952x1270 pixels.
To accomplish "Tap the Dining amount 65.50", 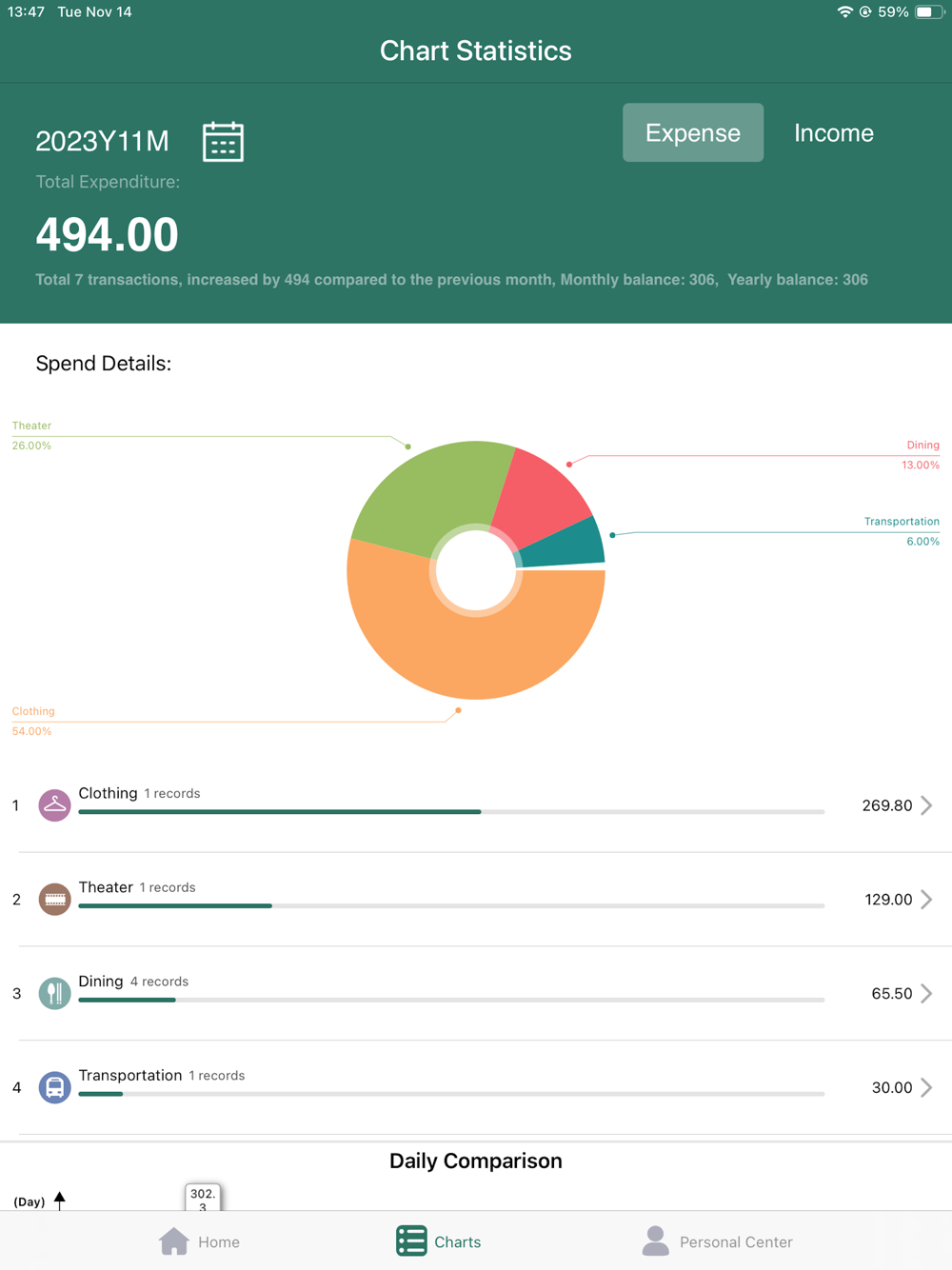I will 892,994.
